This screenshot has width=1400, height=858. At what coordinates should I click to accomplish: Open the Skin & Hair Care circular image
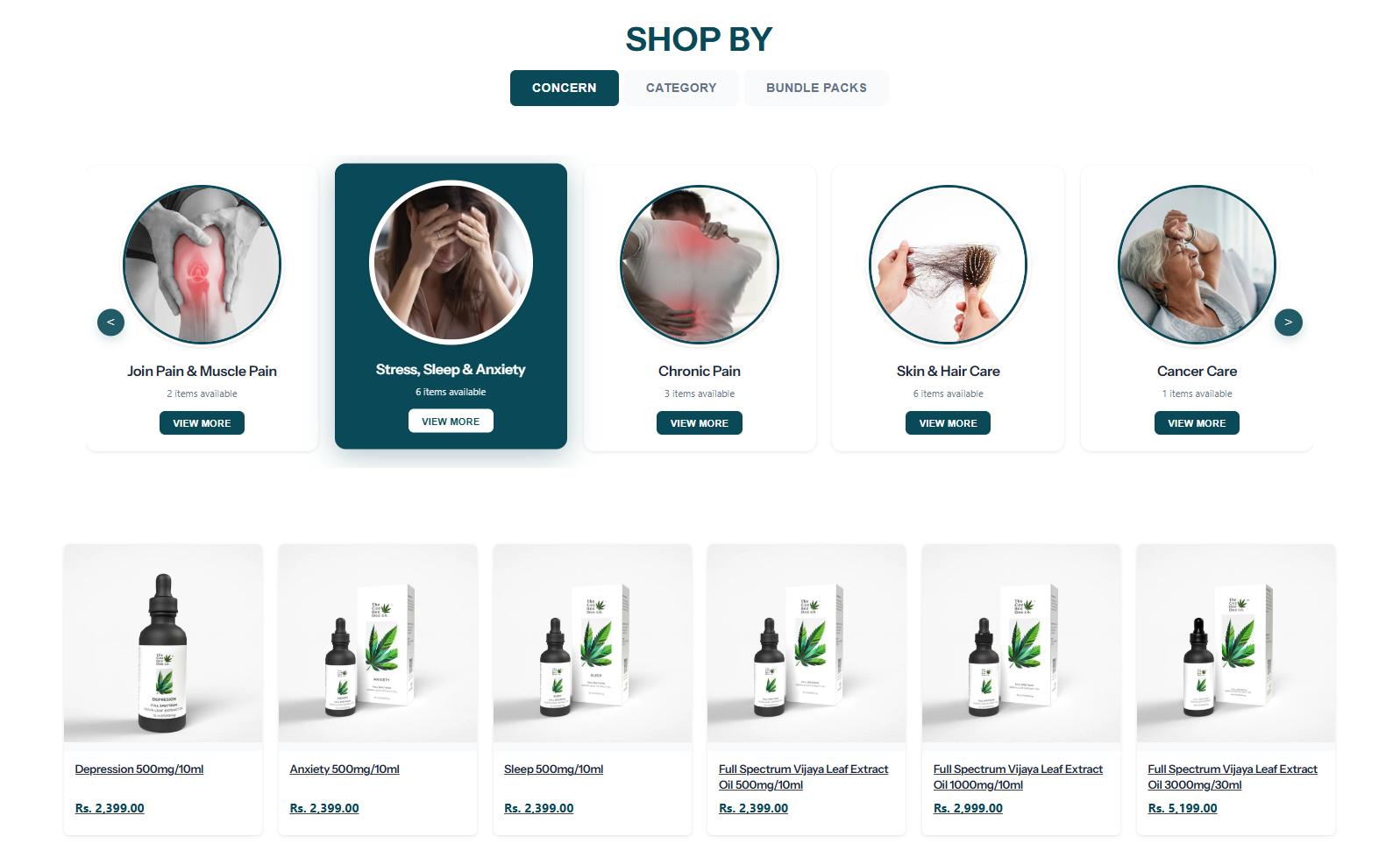[x=948, y=264]
